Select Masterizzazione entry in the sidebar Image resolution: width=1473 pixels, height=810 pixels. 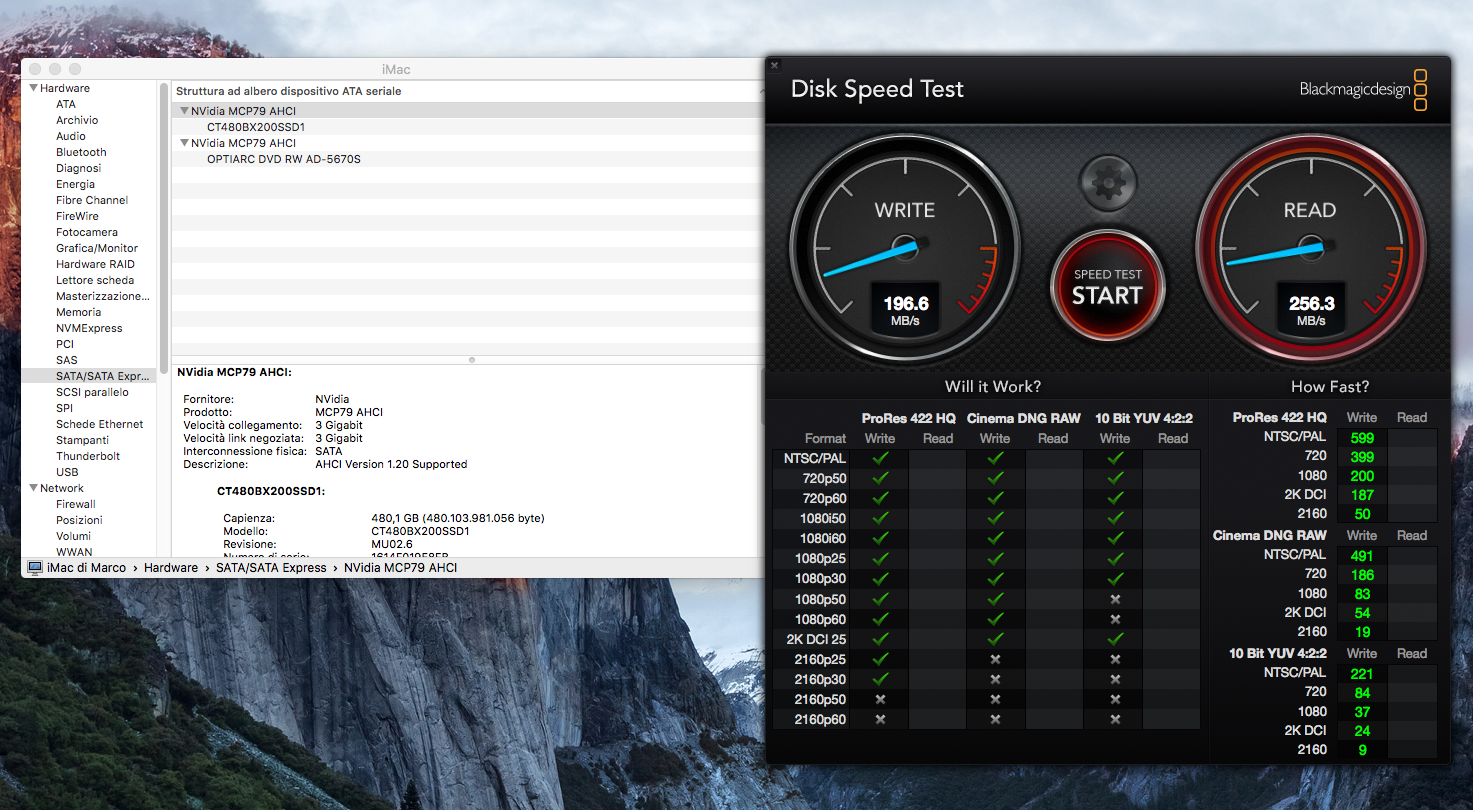tap(103, 296)
